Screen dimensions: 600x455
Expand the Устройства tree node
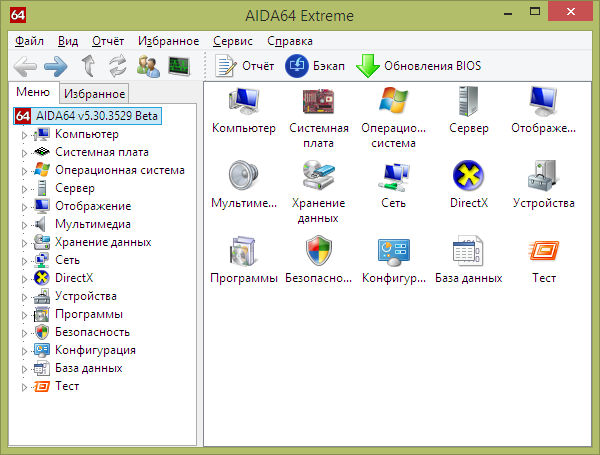(24, 297)
